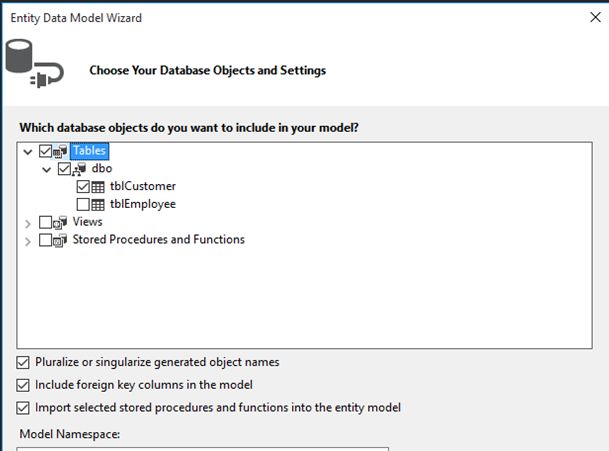This screenshot has width=609, height=451.
Task: Click the tblCustomer table grid icon
Action: [x=98, y=186]
